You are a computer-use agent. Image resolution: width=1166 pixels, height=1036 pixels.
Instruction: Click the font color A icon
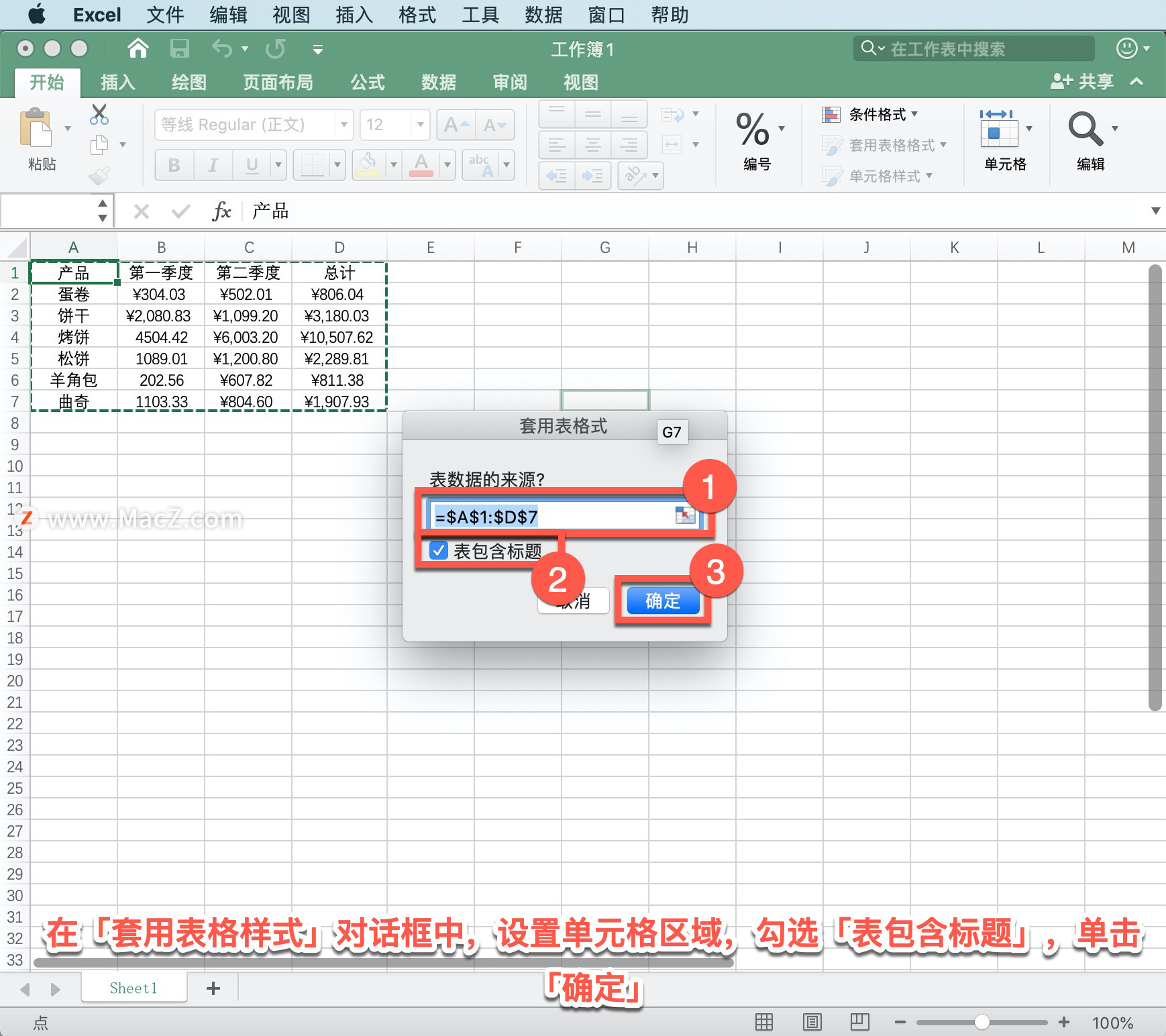[421, 164]
